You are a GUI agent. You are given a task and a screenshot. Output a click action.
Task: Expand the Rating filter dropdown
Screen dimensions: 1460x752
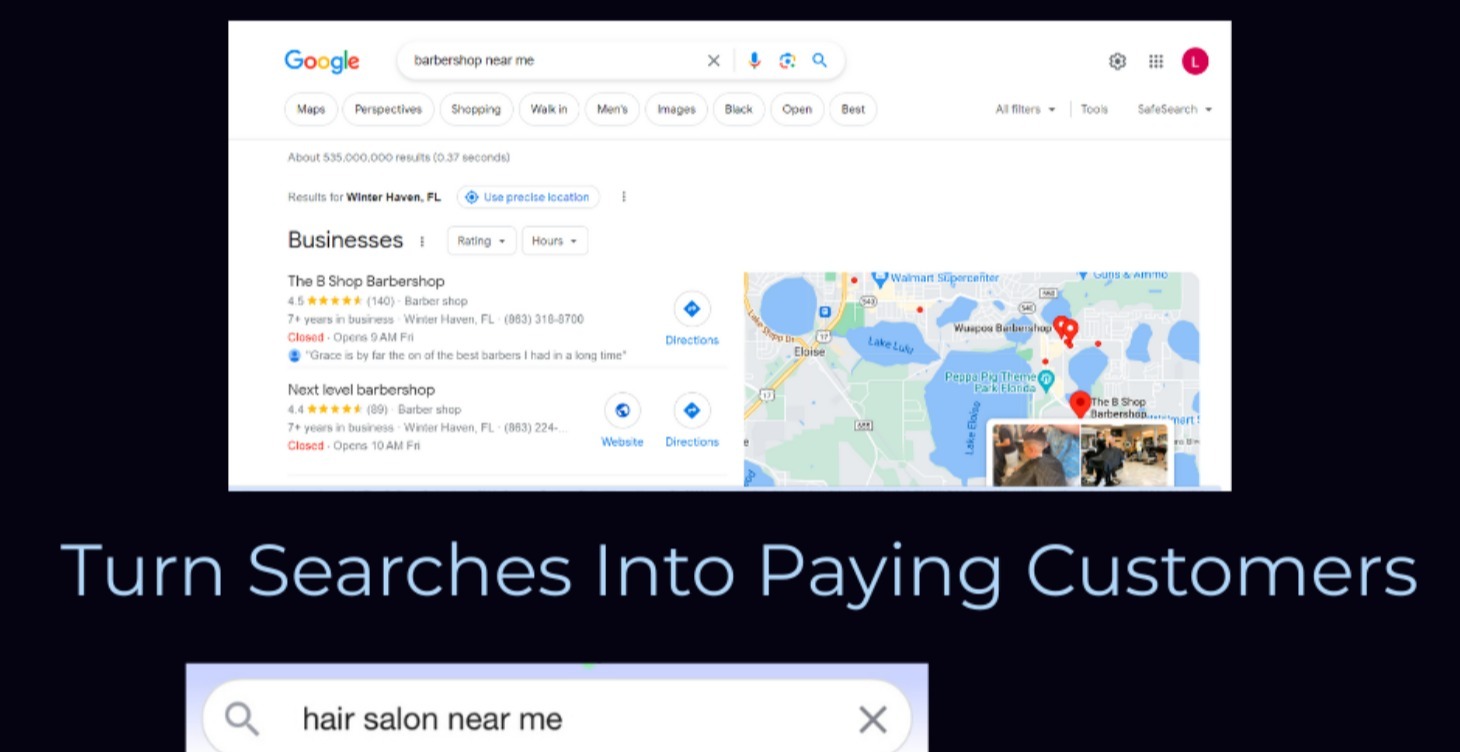481,241
